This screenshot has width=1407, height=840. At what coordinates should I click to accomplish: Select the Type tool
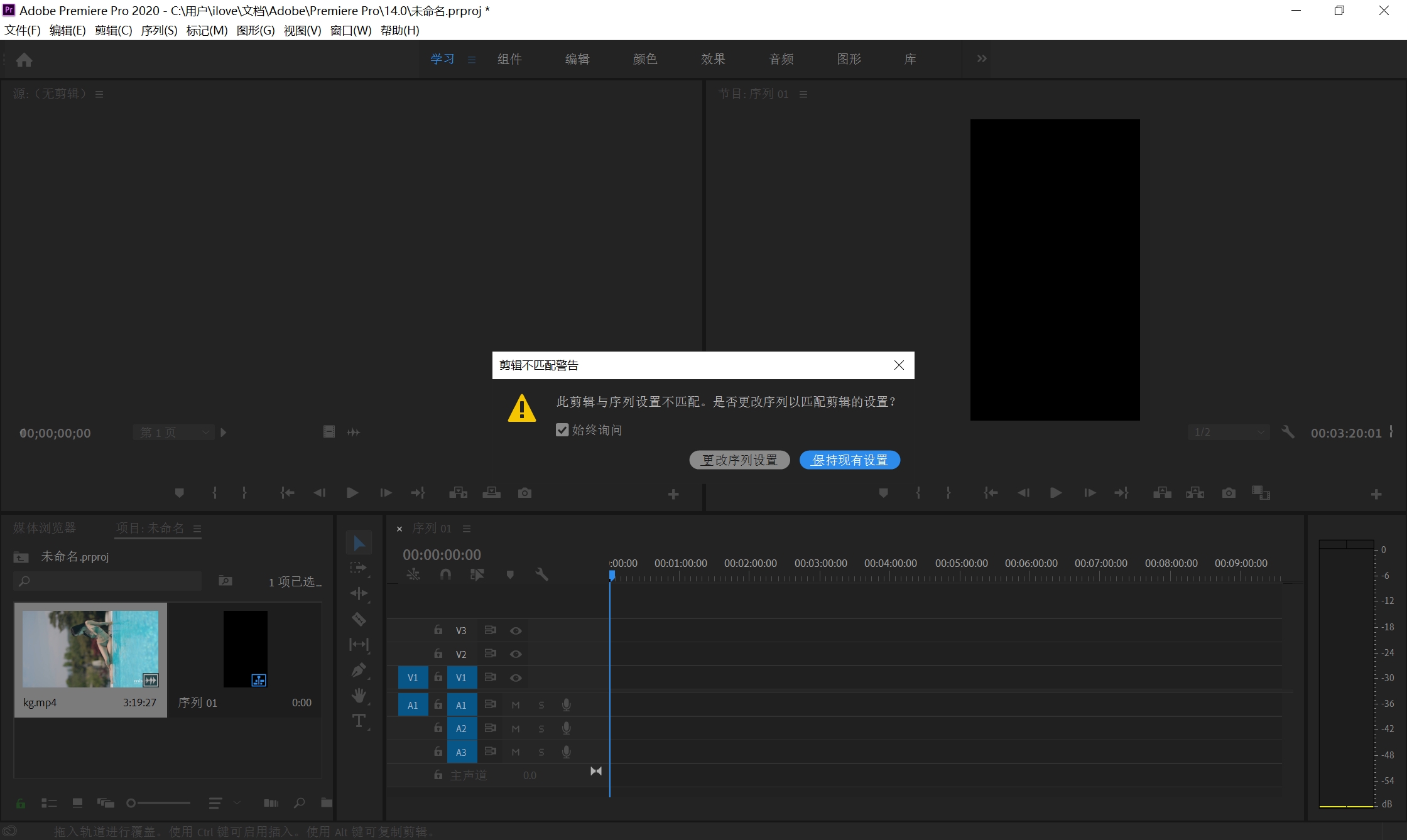pyautogui.click(x=359, y=721)
